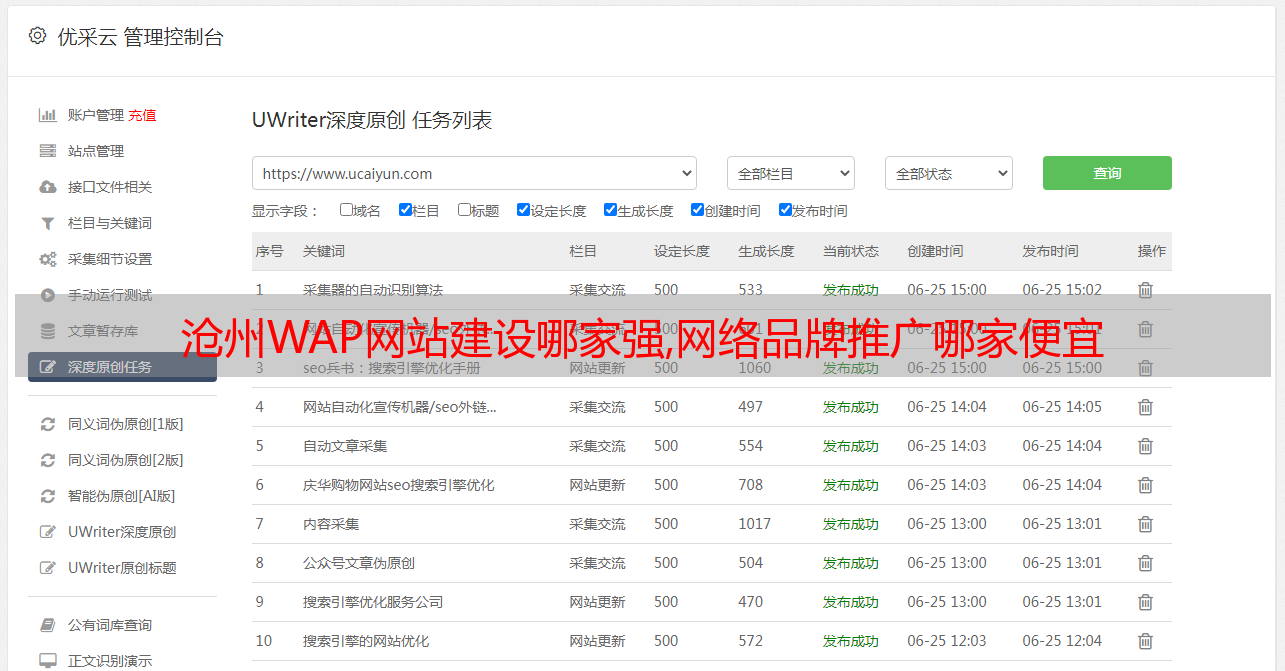Click the 栏目与关键词 filter icon
The width and height of the screenshot is (1285, 671).
(47, 223)
